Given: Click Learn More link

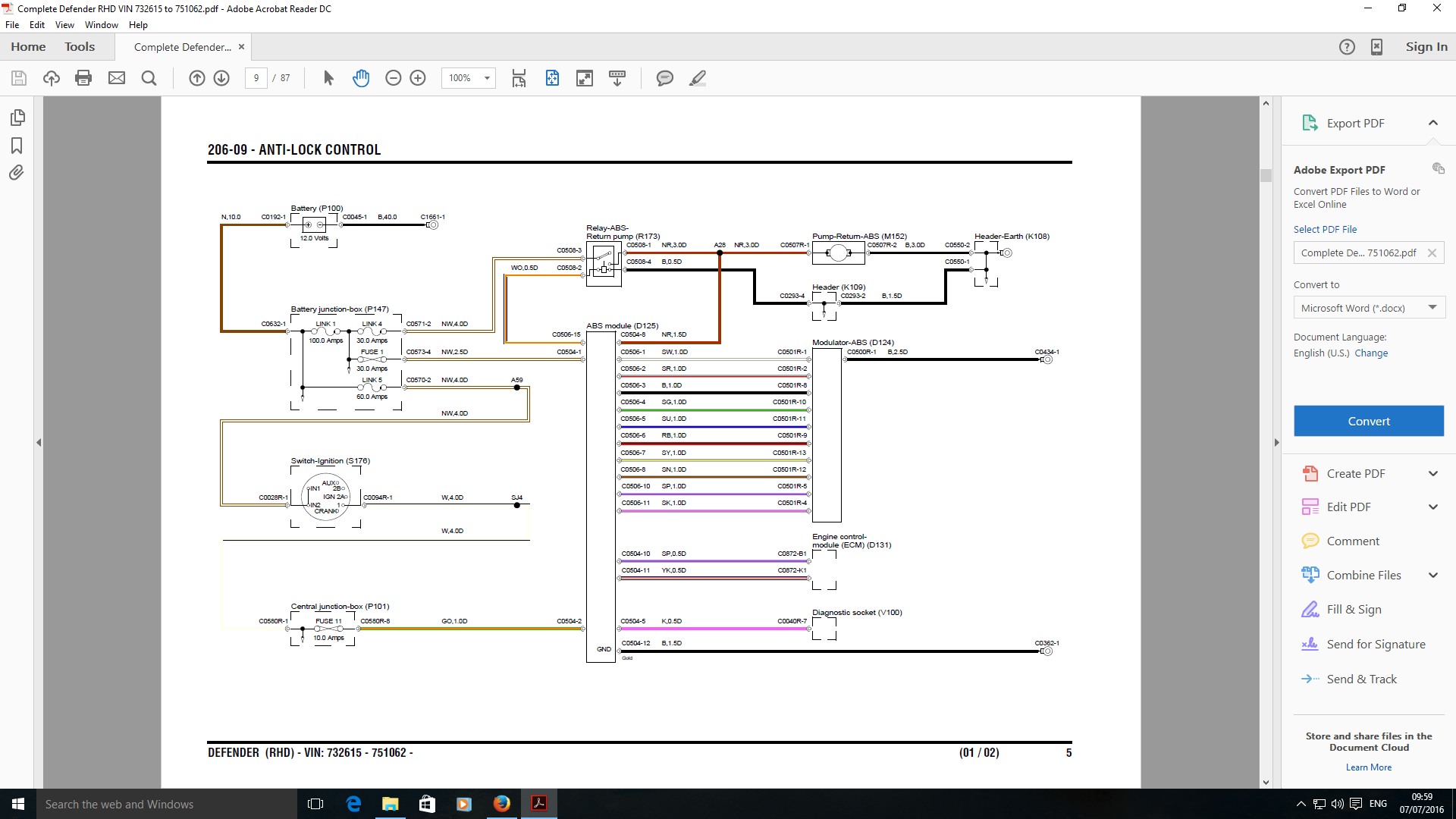Looking at the screenshot, I should pos(1369,767).
